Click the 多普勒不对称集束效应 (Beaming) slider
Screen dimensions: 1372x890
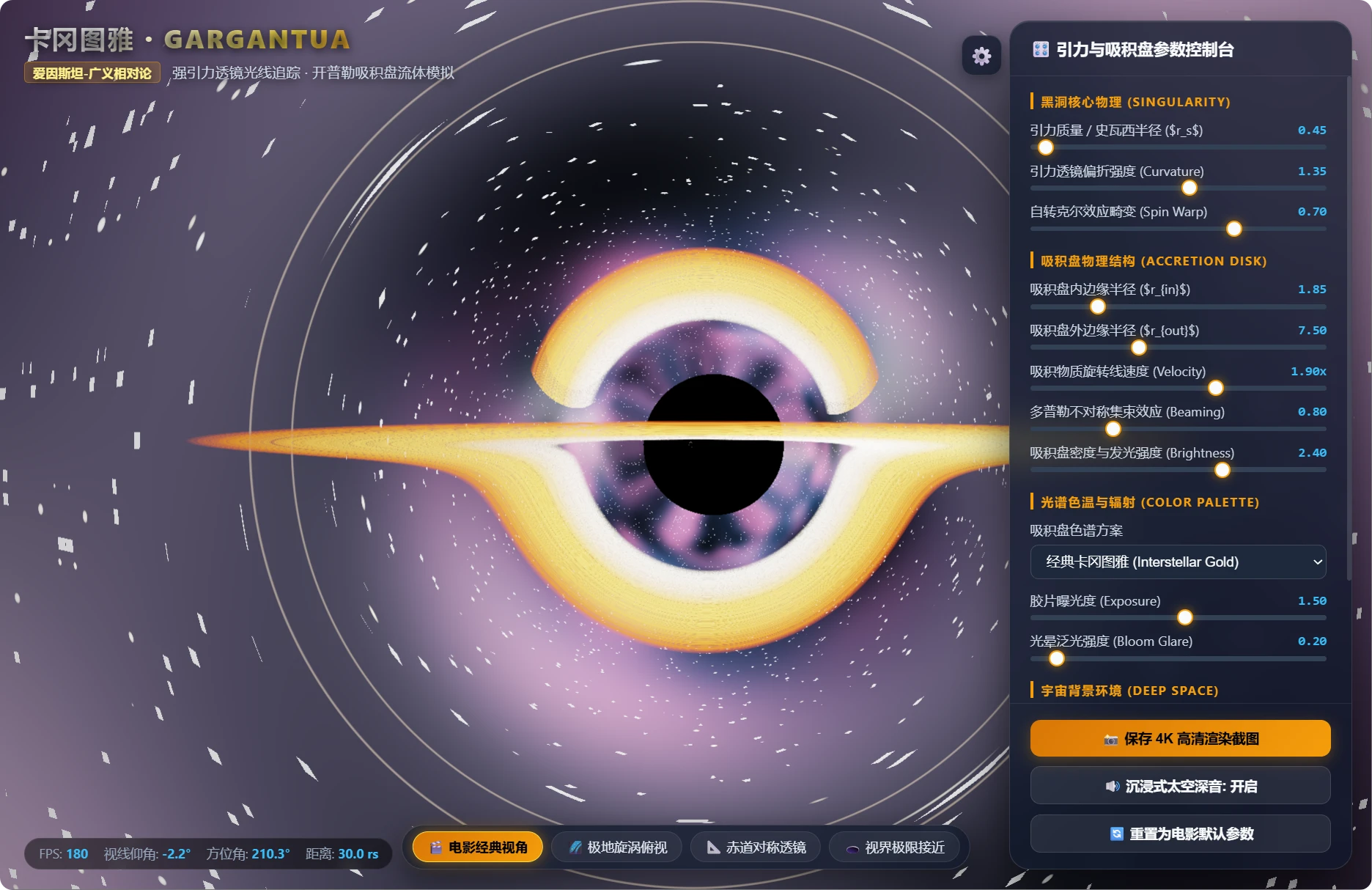(x=1178, y=429)
